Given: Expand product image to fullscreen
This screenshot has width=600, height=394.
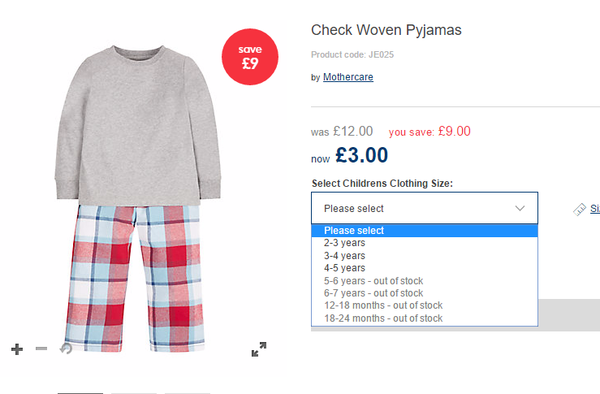Looking at the screenshot, I should point(259,349).
